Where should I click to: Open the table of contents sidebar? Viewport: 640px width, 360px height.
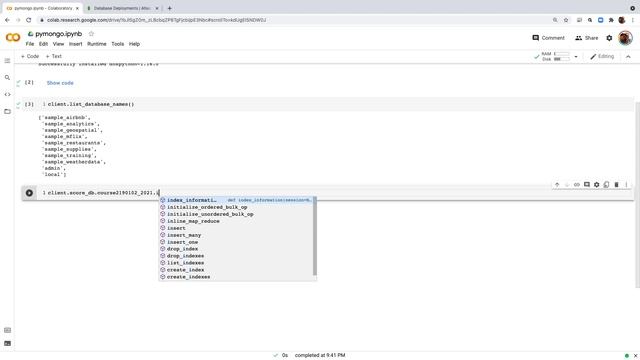pyautogui.click(x=7, y=61)
